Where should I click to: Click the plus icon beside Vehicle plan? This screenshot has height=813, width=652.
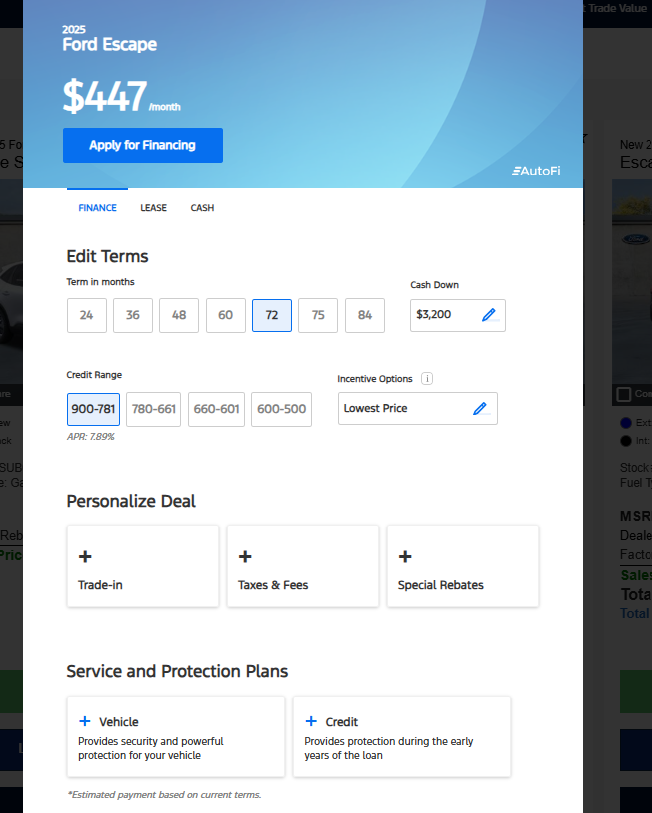coord(85,721)
